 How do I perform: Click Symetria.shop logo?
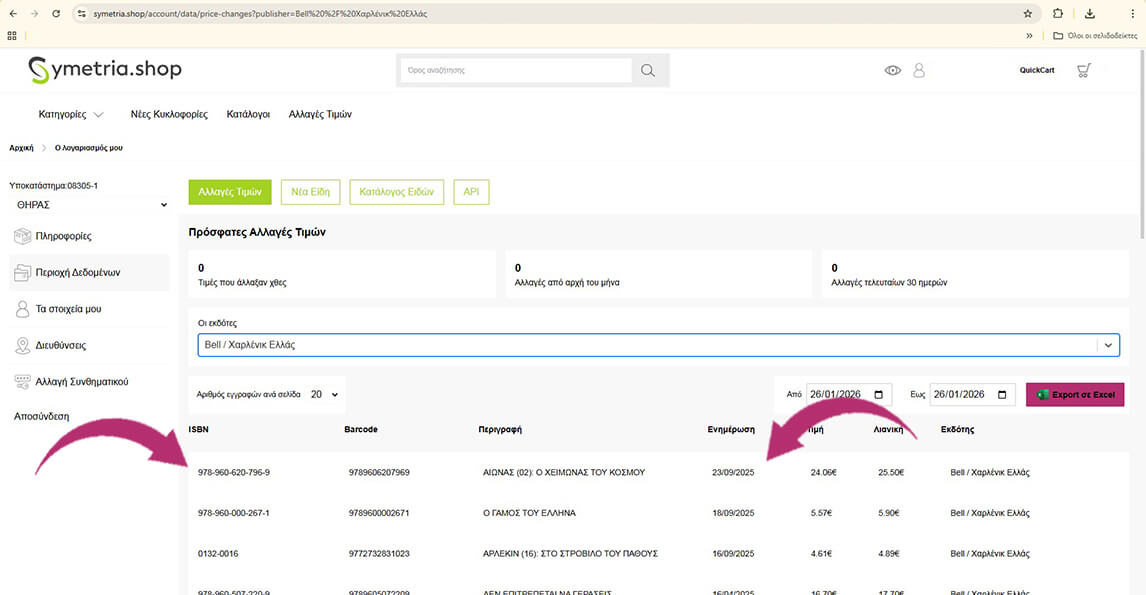click(105, 70)
